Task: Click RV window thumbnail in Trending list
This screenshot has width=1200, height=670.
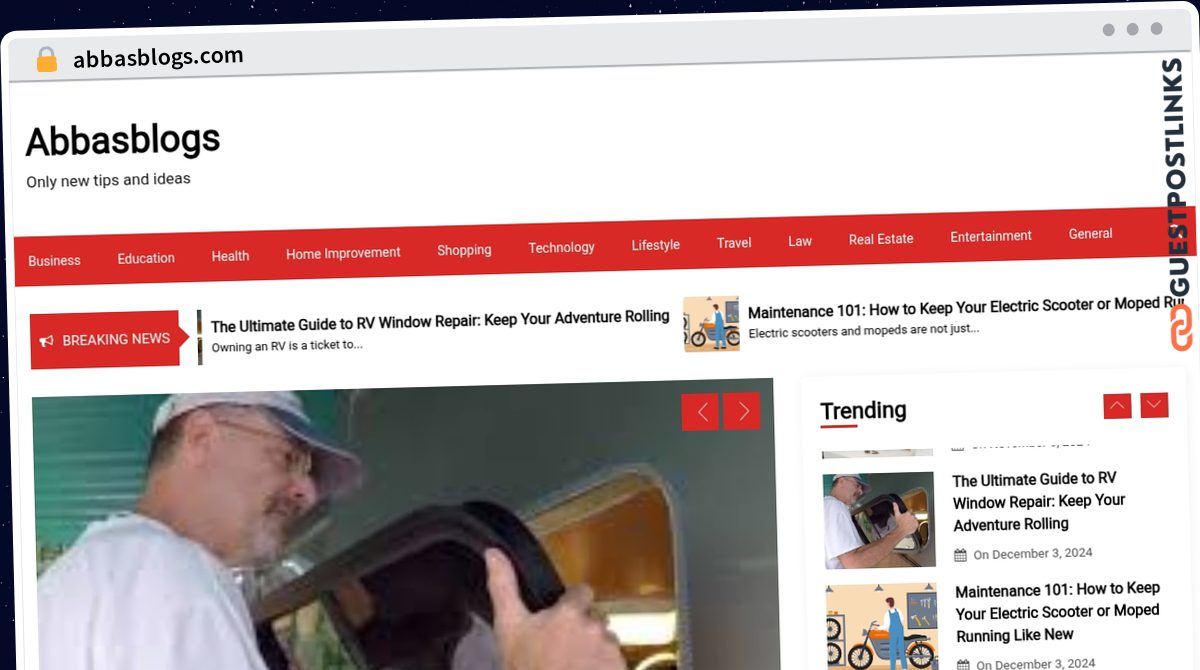Action: [878, 520]
